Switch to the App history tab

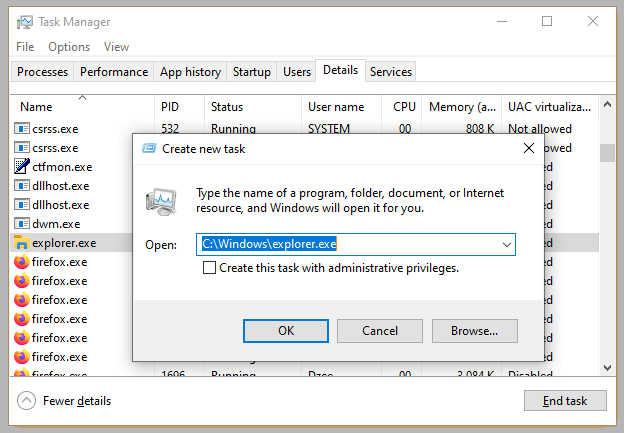[190, 72]
